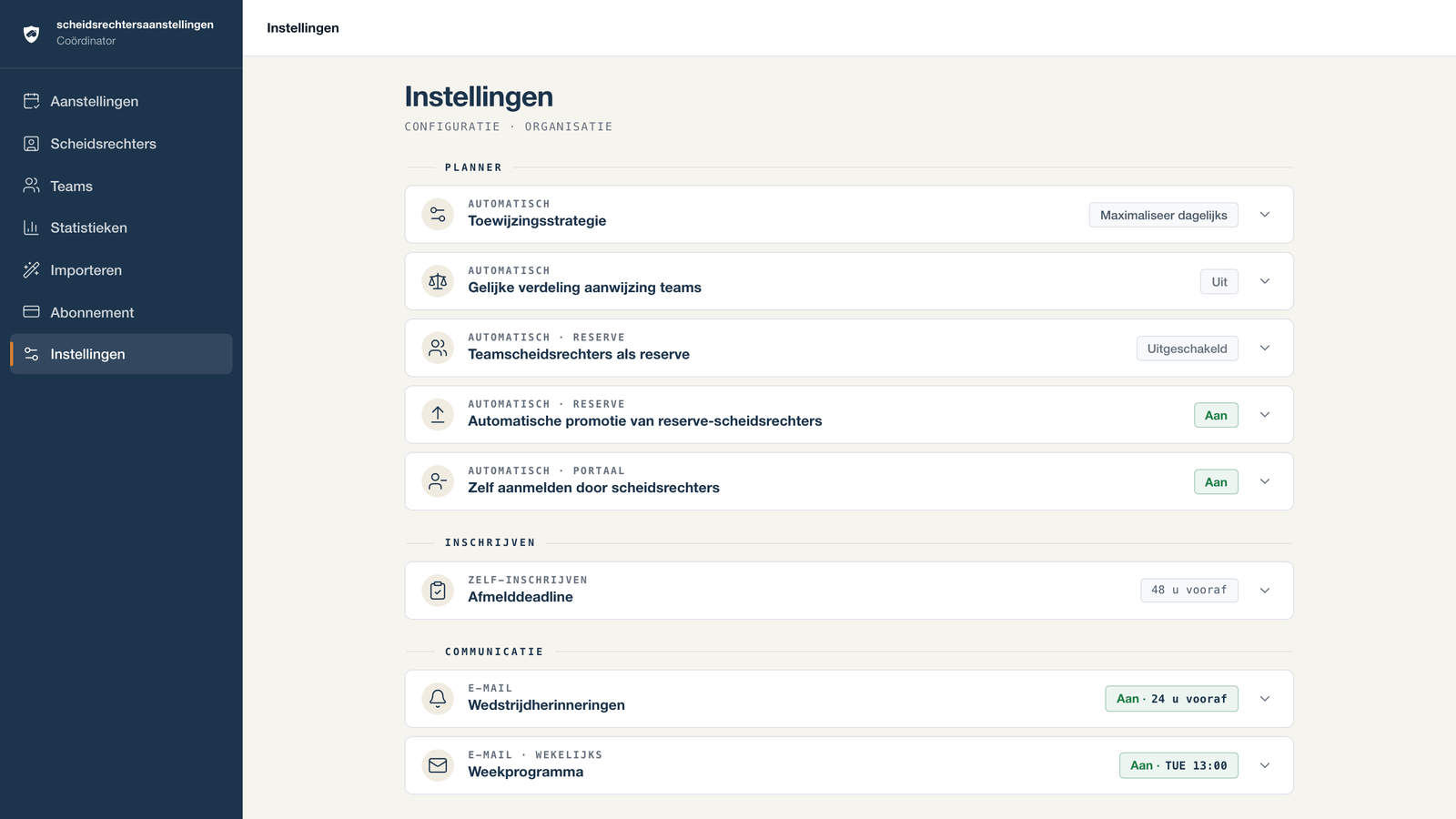The height and width of the screenshot is (819, 1456).
Task: Expand the Gelijke verdeling aanwijzing teams chevron
Action: pos(1265,281)
